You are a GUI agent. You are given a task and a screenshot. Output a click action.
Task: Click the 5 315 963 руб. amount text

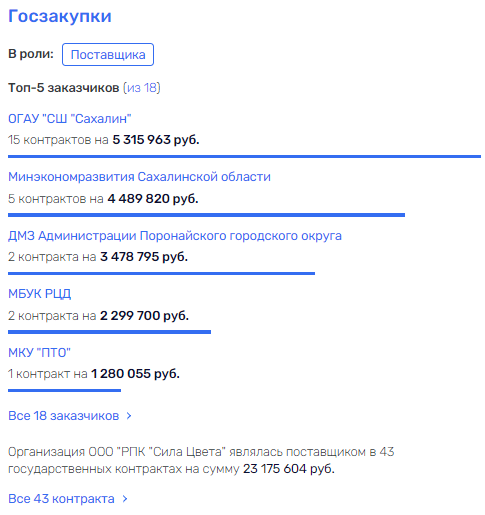[x=156, y=140]
